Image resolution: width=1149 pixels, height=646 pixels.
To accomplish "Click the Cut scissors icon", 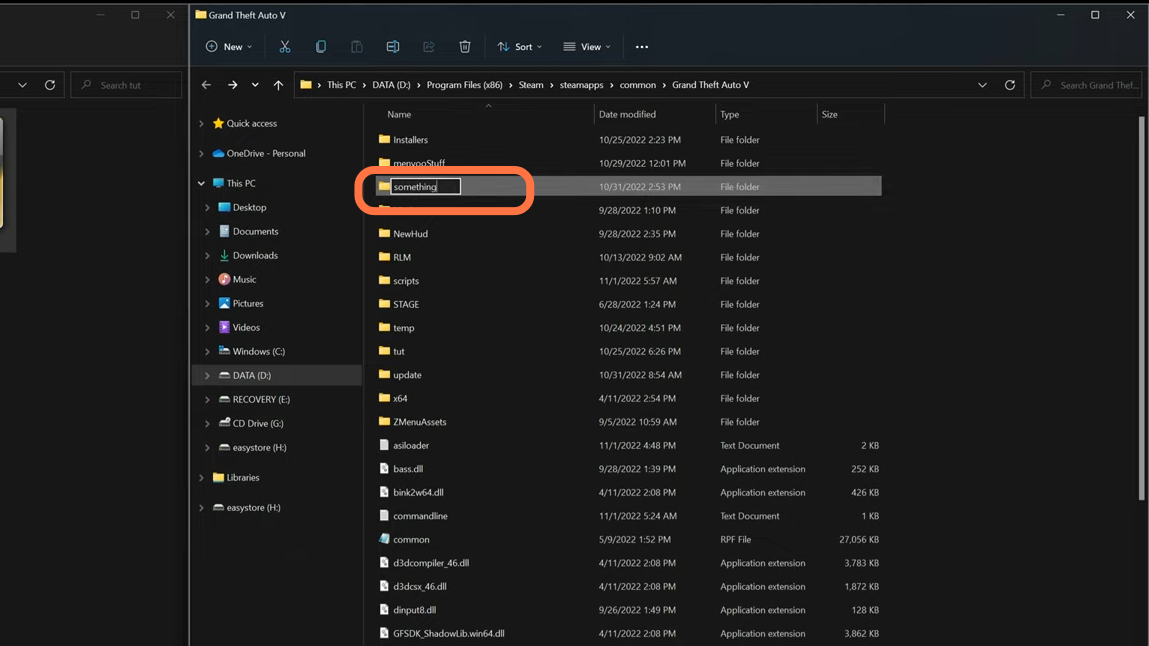I will coord(285,47).
